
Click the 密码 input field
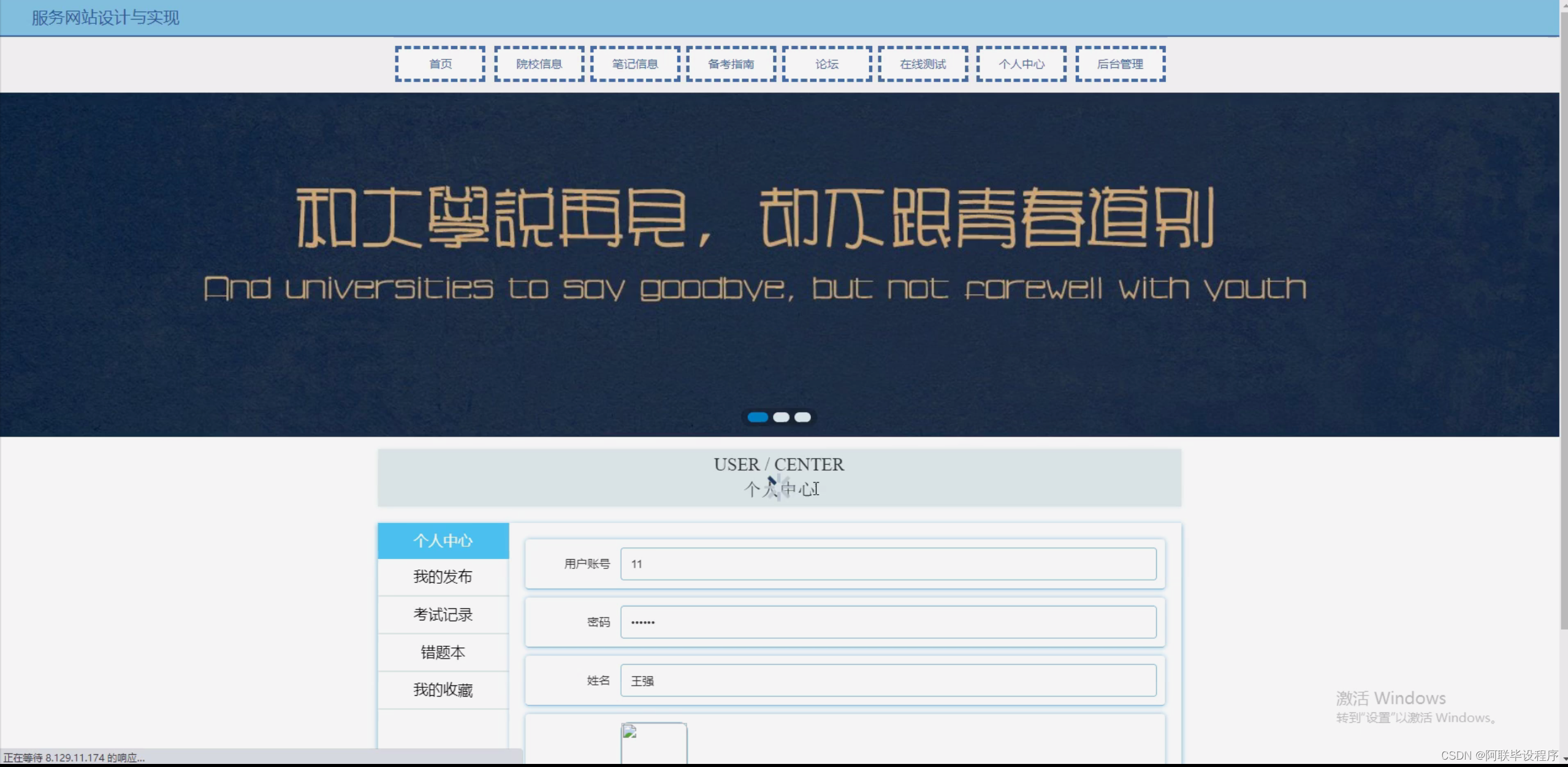(x=888, y=622)
